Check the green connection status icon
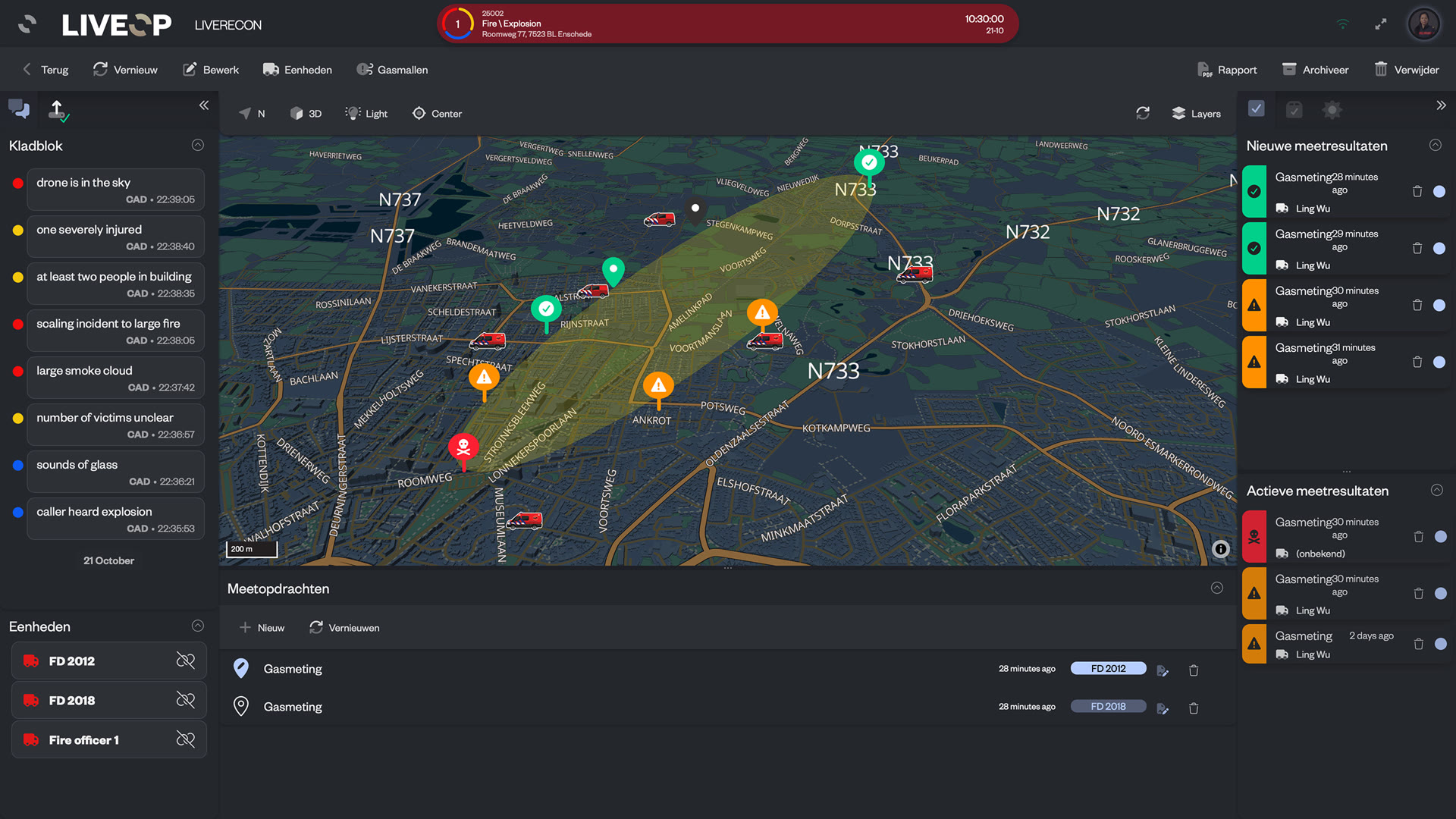The image size is (1456, 819). coord(1343,24)
